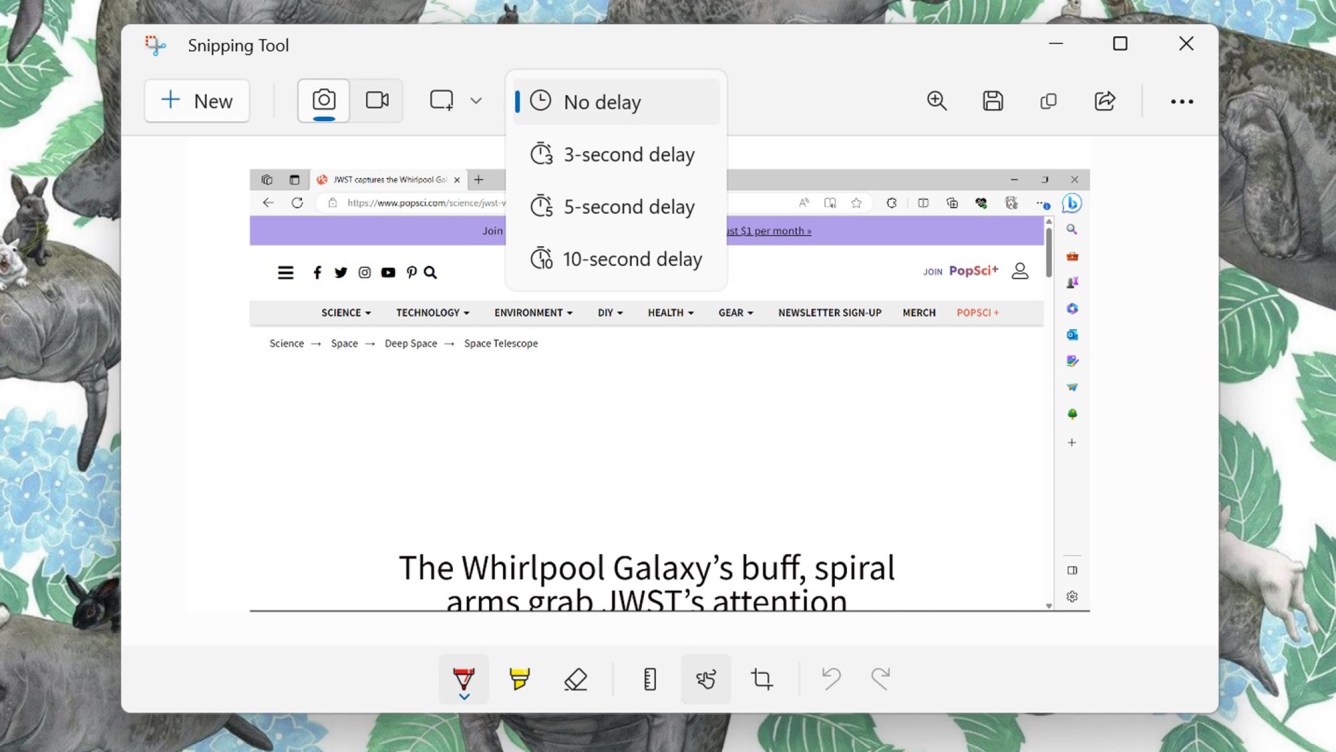Undo the last edit
Viewport: 1336px width, 752px height.
coord(830,679)
